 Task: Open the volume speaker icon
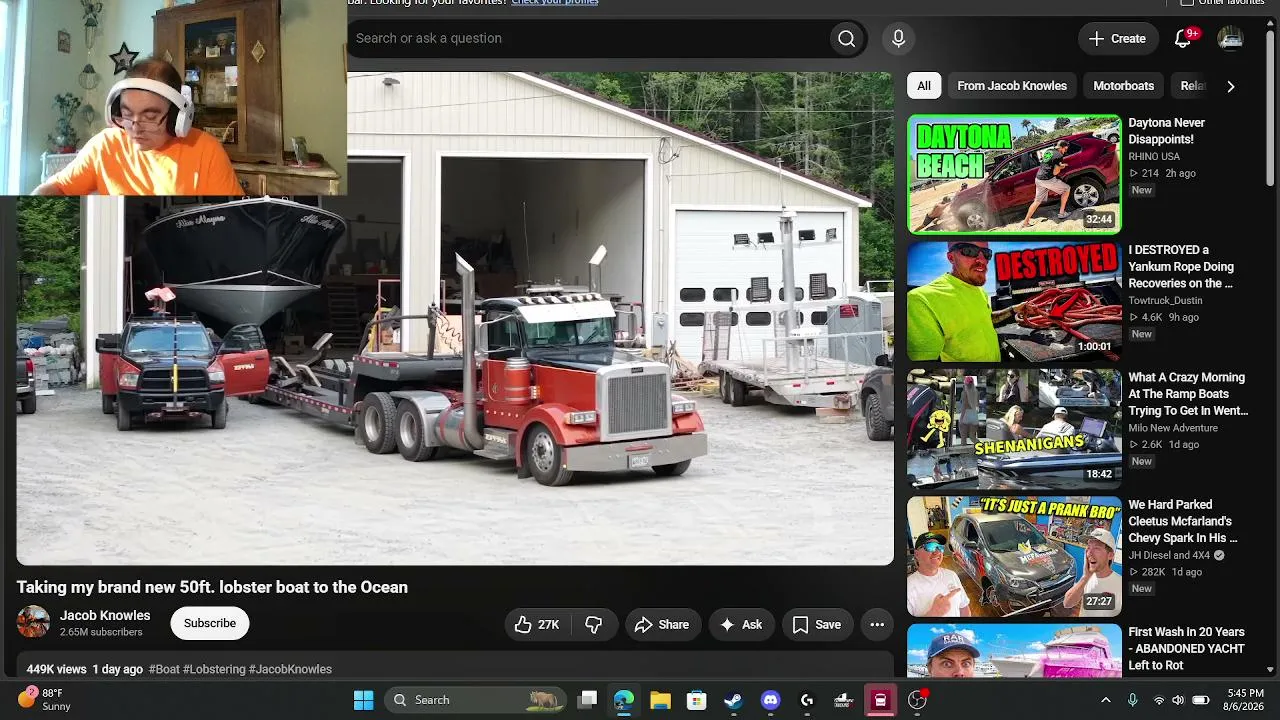[x=1178, y=700]
